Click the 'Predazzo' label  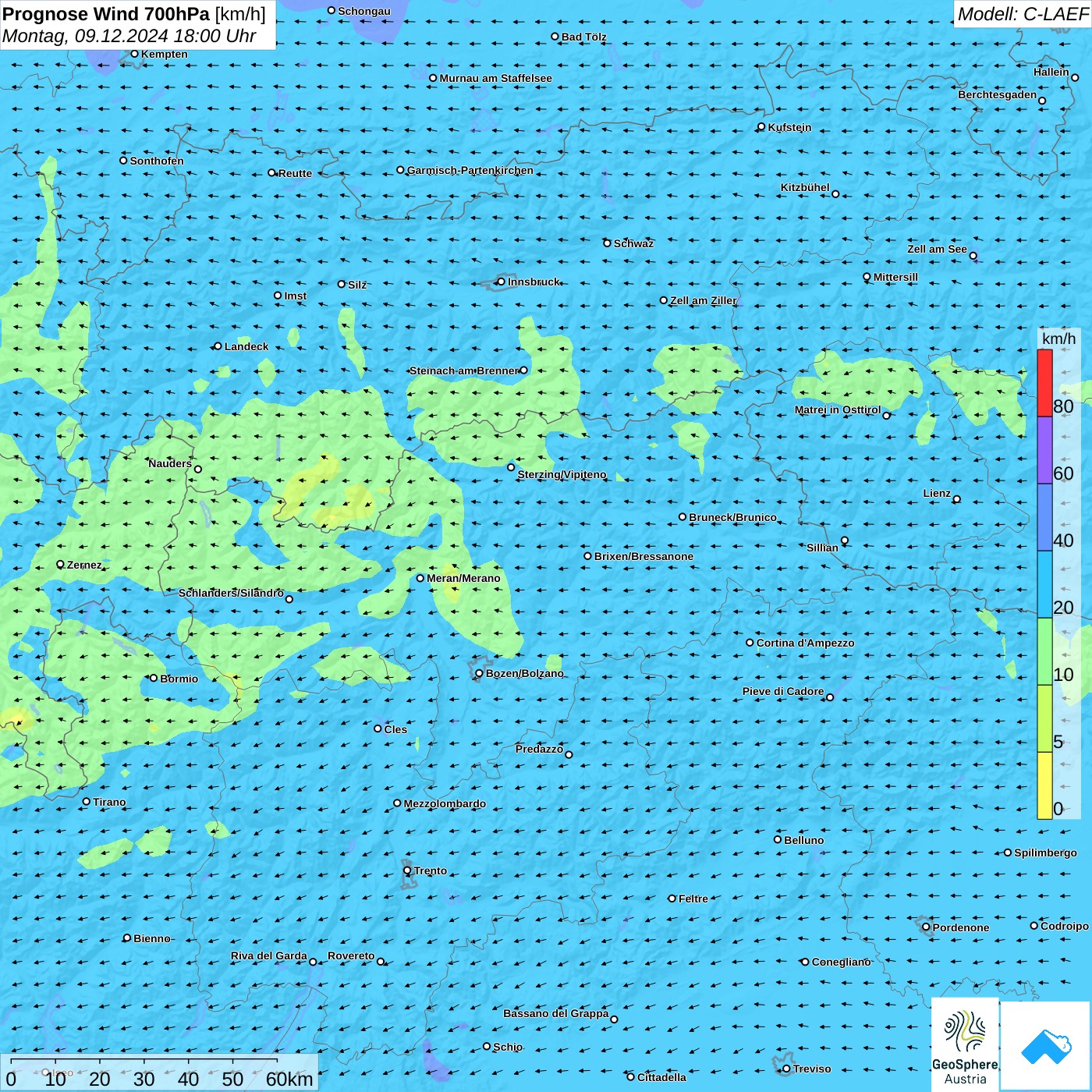click(539, 749)
